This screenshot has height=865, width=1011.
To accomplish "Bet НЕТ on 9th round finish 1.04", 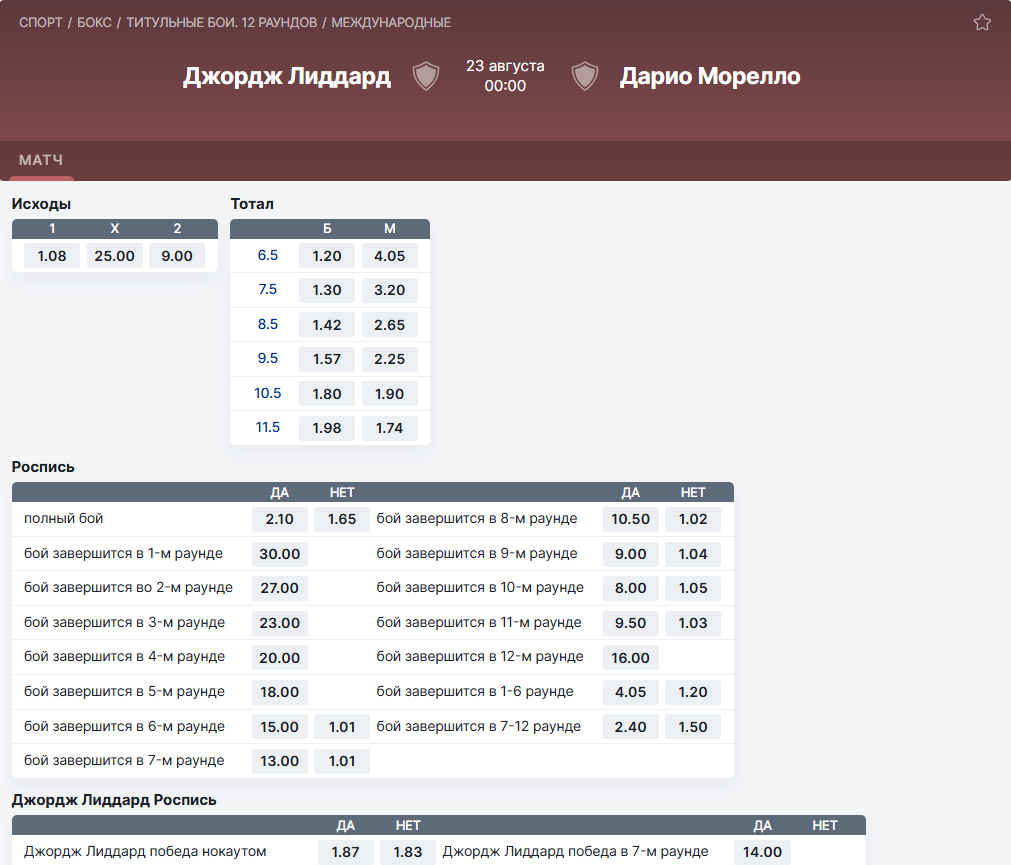I will 693,554.
